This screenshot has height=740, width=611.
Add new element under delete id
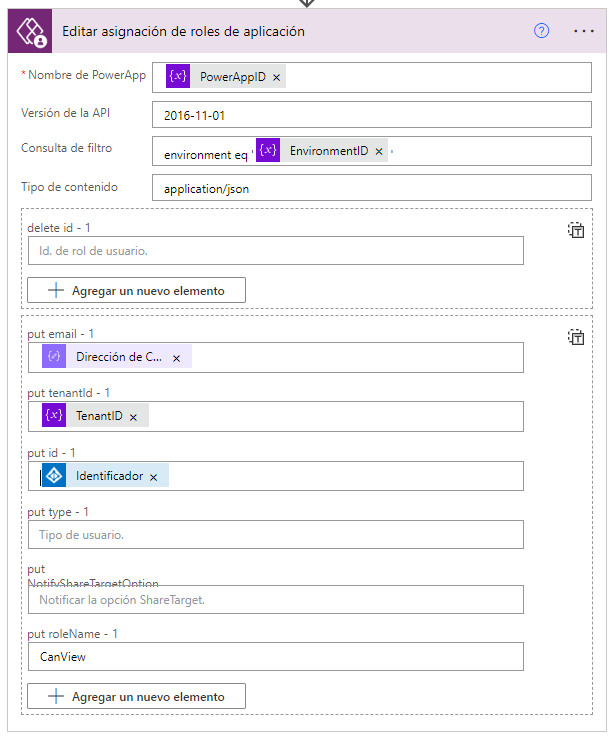click(x=136, y=290)
